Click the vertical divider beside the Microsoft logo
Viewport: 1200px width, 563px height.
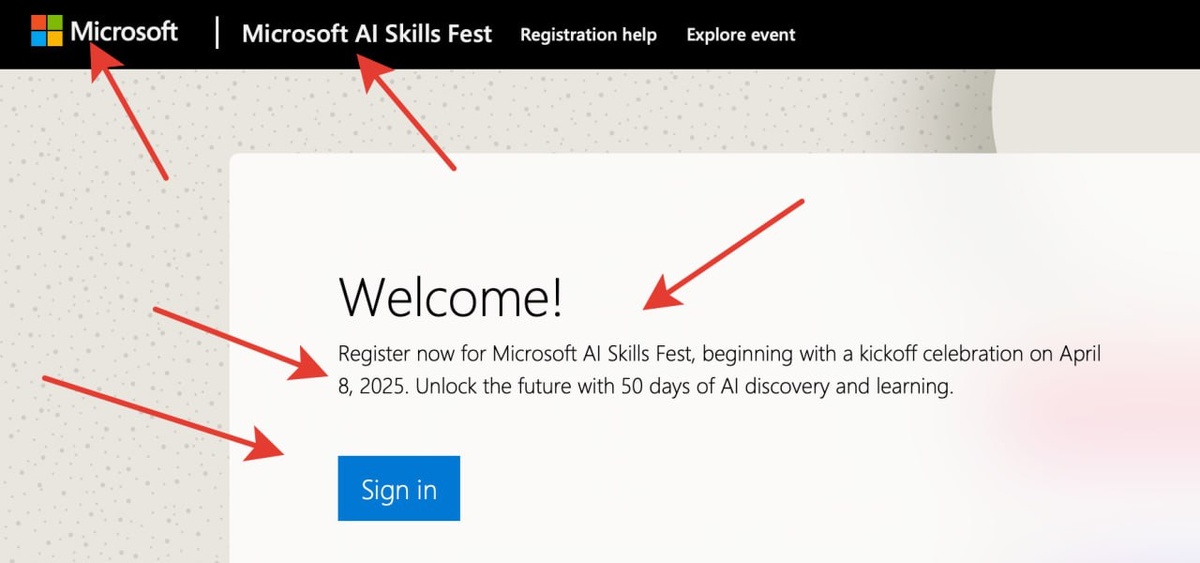point(217,34)
